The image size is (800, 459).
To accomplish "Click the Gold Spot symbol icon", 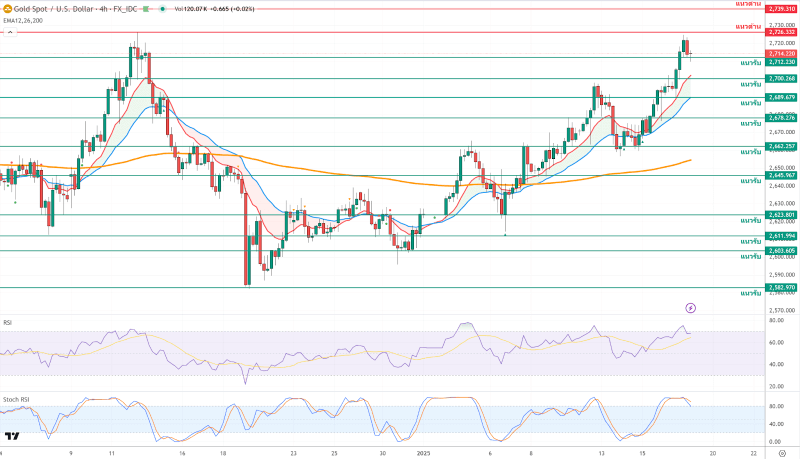I will point(6,8).
